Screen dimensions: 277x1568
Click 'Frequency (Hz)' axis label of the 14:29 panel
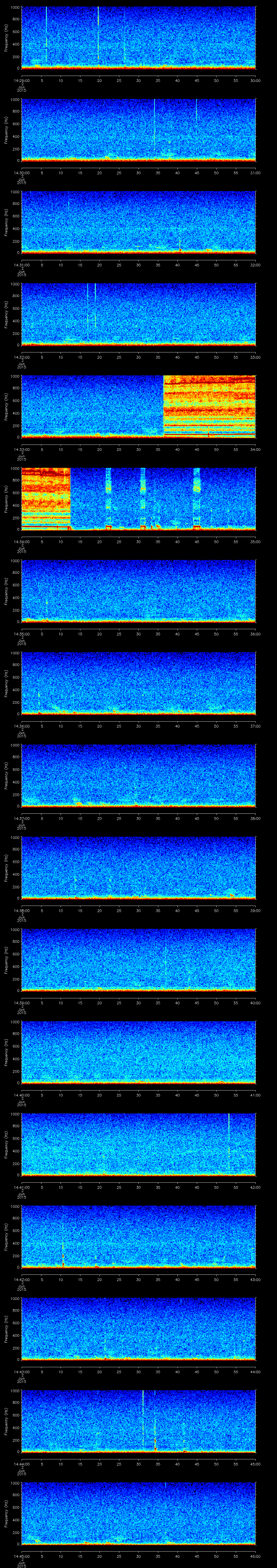[6, 38]
